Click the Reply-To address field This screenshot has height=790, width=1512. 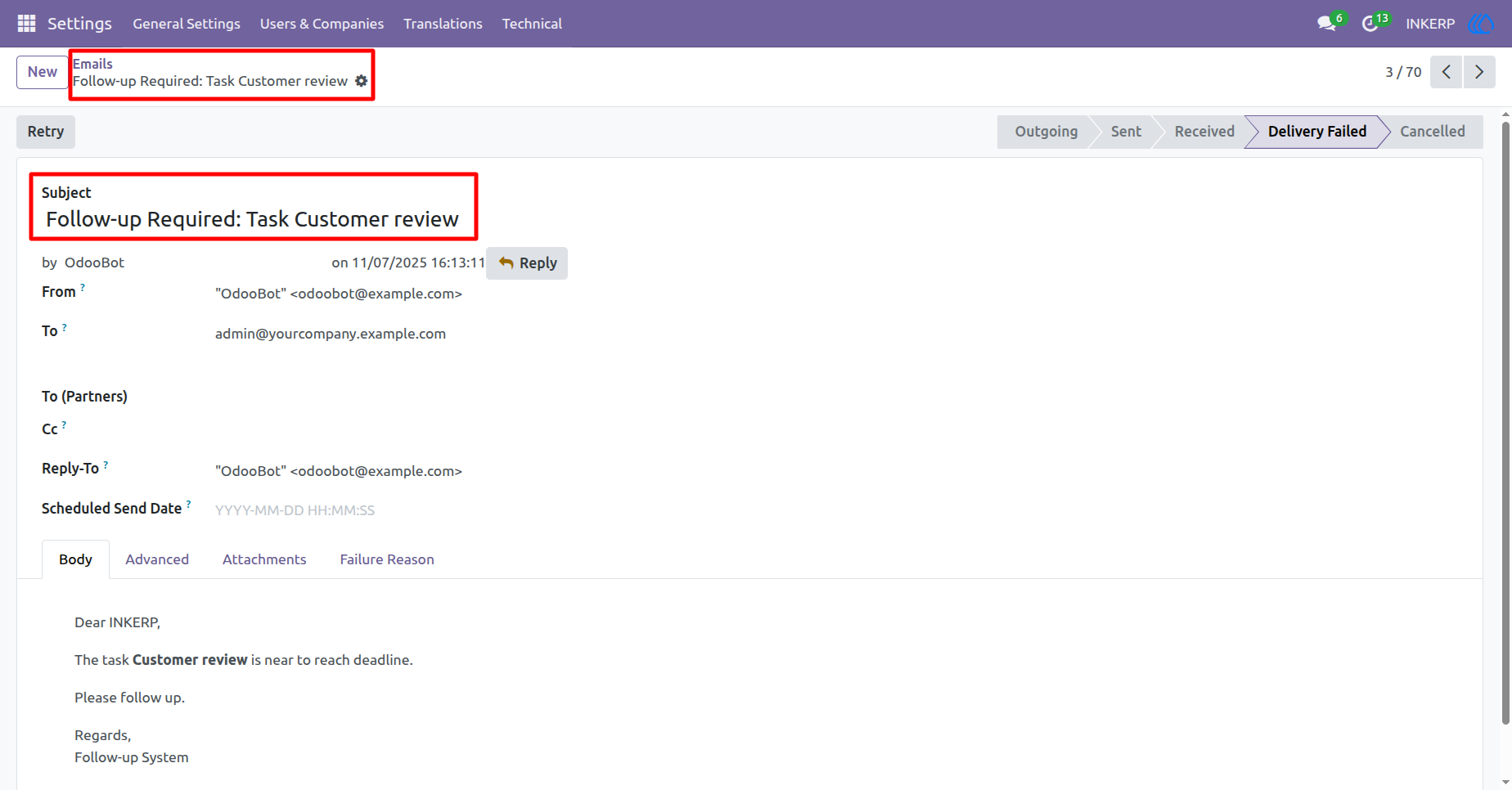click(339, 471)
